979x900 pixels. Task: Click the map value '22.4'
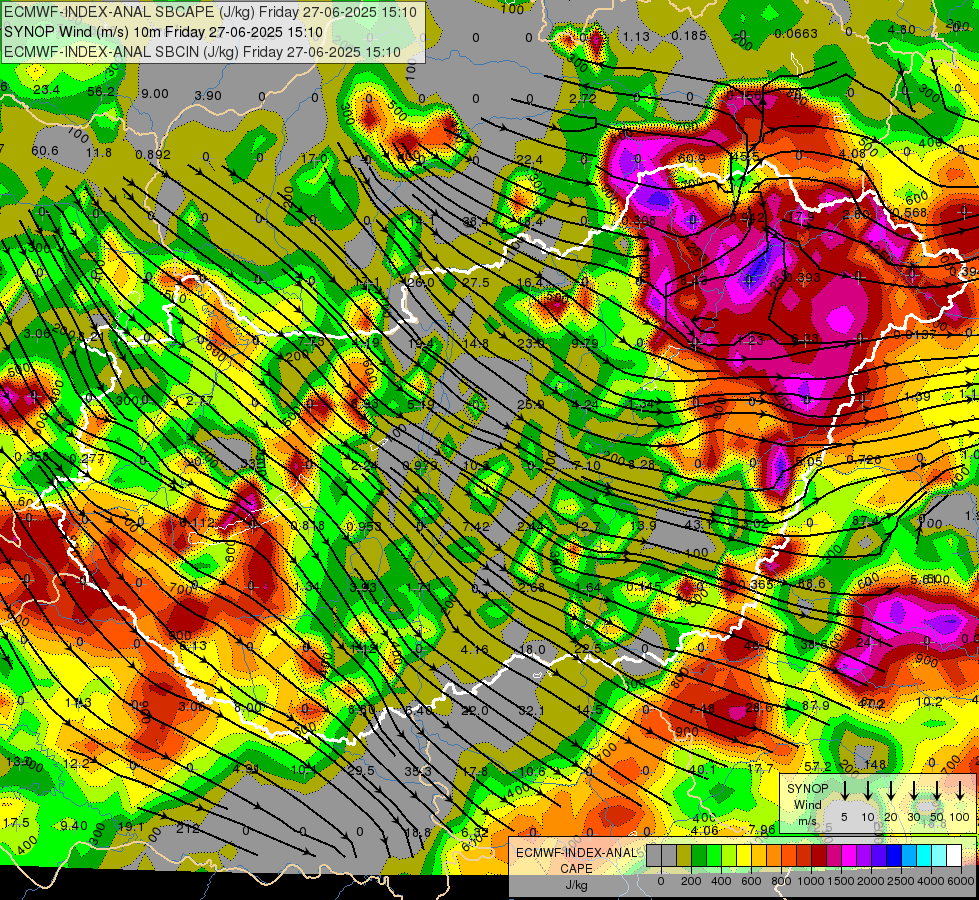click(529, 161)
